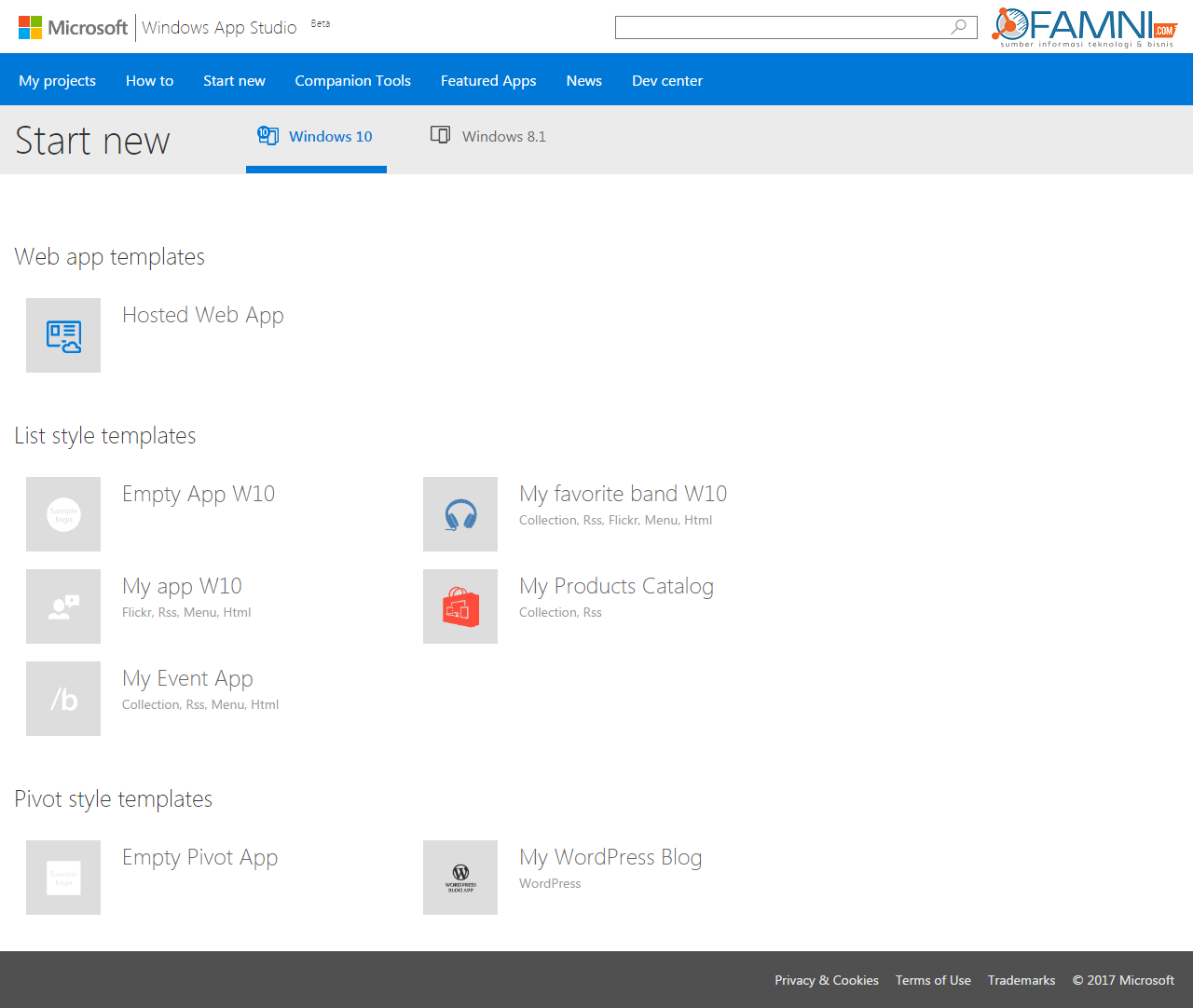Select the My app W10 person icon
The image size is (1193, 1008).
click(63, 606)
